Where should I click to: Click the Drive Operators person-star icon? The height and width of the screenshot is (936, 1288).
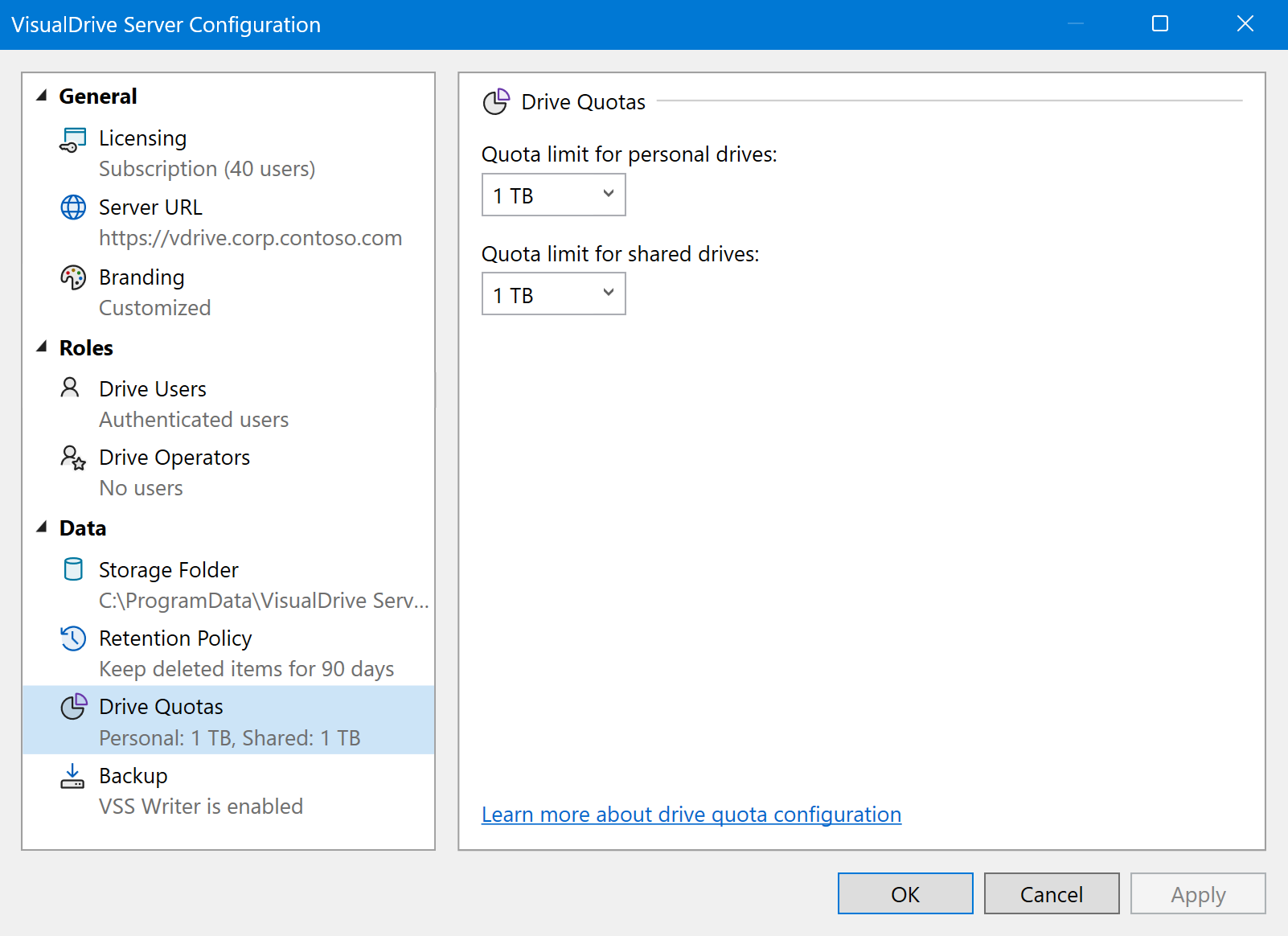click(x=73, y=458)
